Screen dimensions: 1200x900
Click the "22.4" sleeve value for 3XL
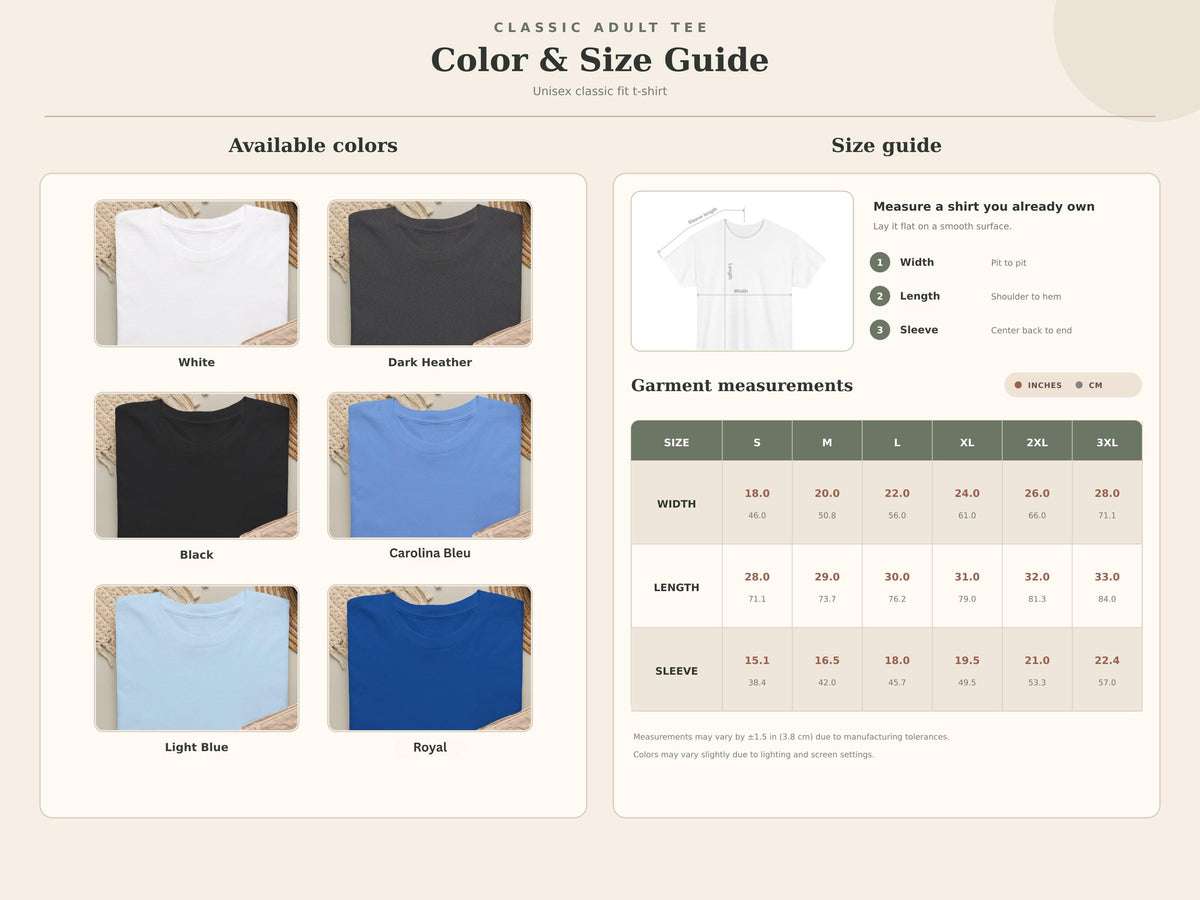tap(1107, 661)
